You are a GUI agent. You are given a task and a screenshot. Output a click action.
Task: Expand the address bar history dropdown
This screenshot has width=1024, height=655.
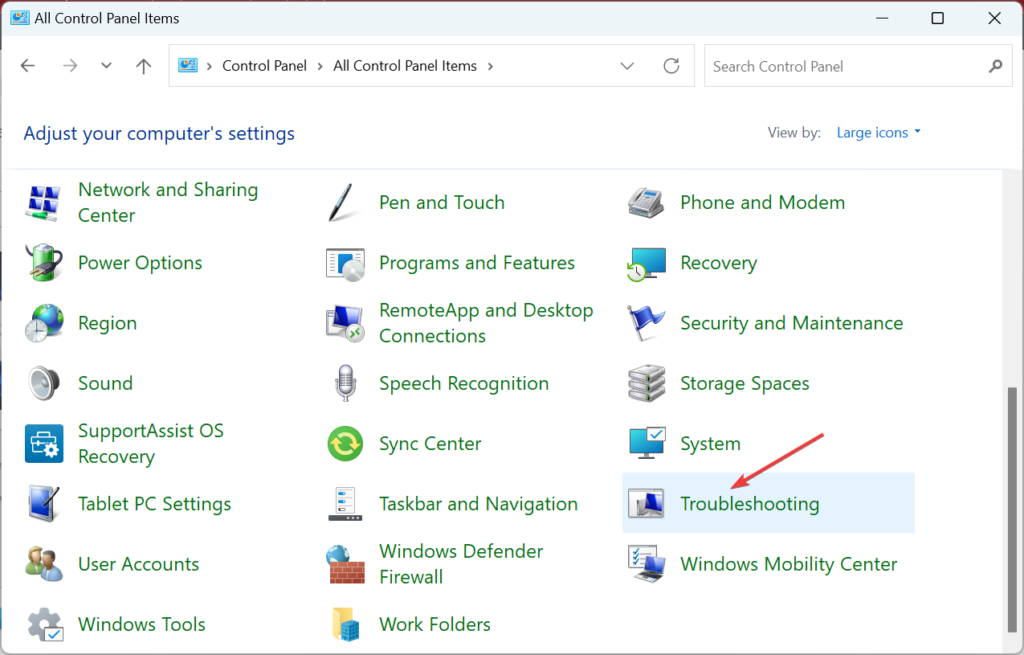click(x=627, y=66)
